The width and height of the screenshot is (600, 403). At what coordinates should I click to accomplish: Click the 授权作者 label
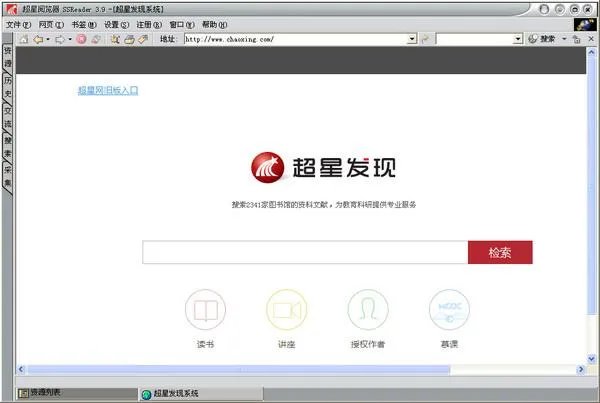point(368,344)
